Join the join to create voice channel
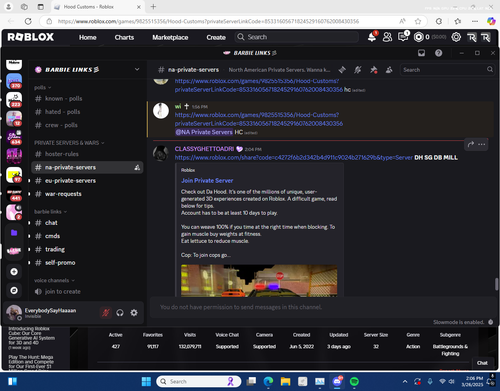The height and width of the screenshot is (391, 500). tap(63, 292)
